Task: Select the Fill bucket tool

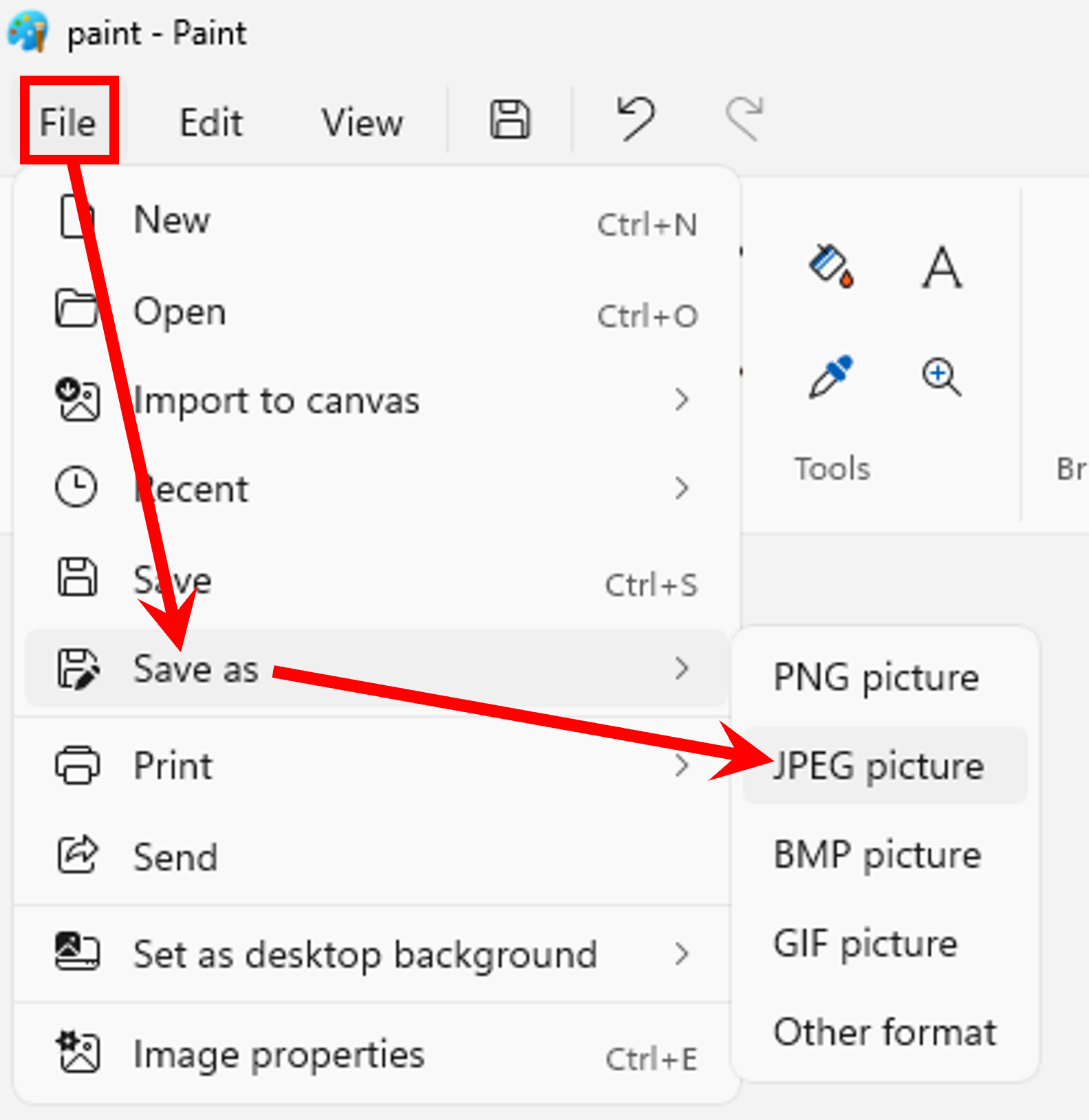Action: click(x=831, y=266)
